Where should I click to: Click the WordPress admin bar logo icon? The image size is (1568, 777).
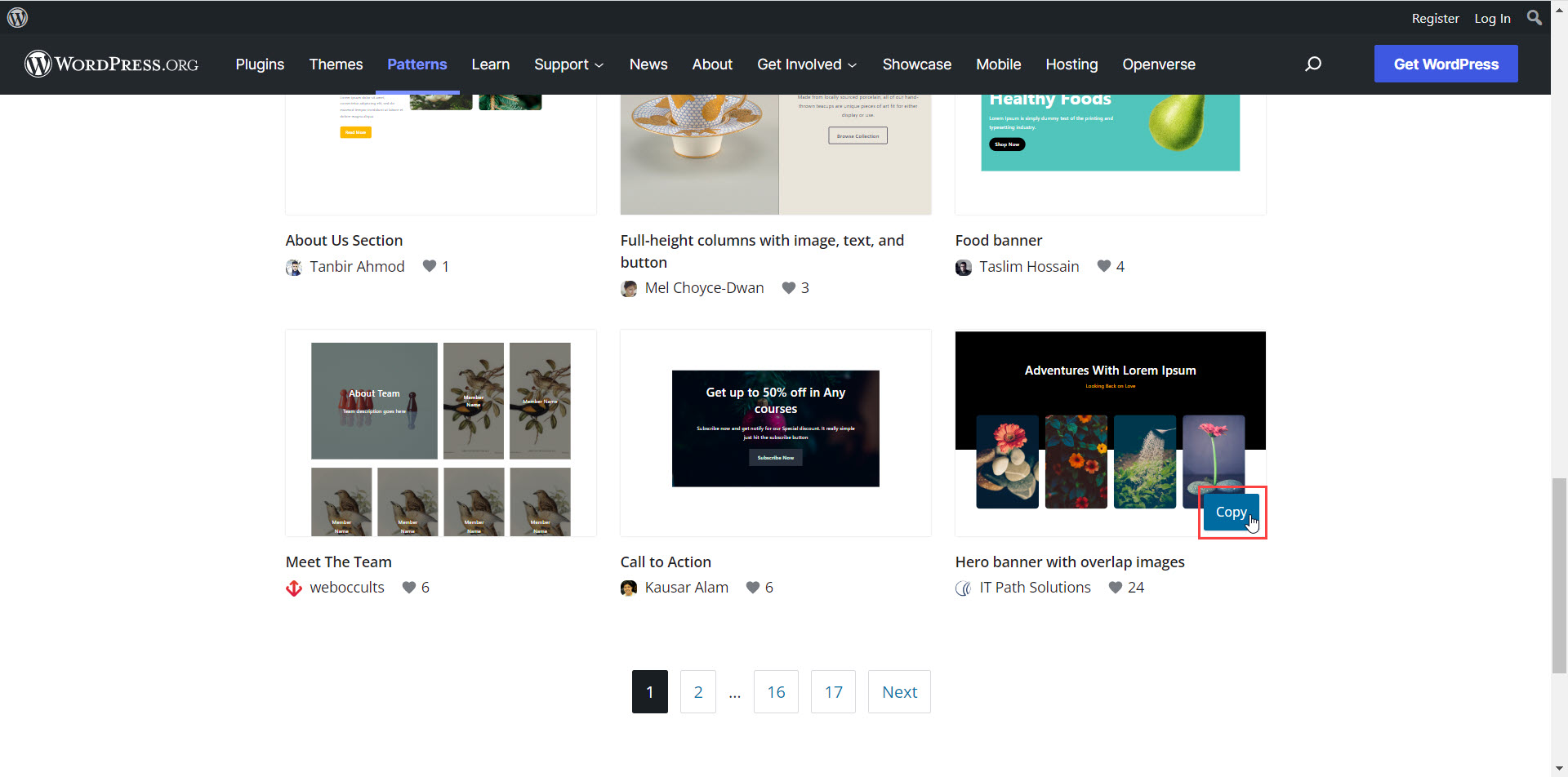18,17
